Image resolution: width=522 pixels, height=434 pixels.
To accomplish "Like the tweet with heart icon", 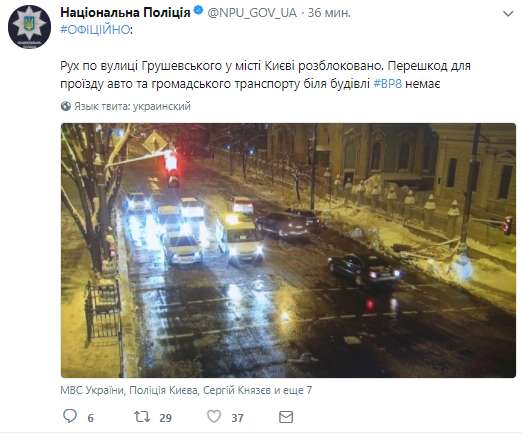I will pos(214,416).
